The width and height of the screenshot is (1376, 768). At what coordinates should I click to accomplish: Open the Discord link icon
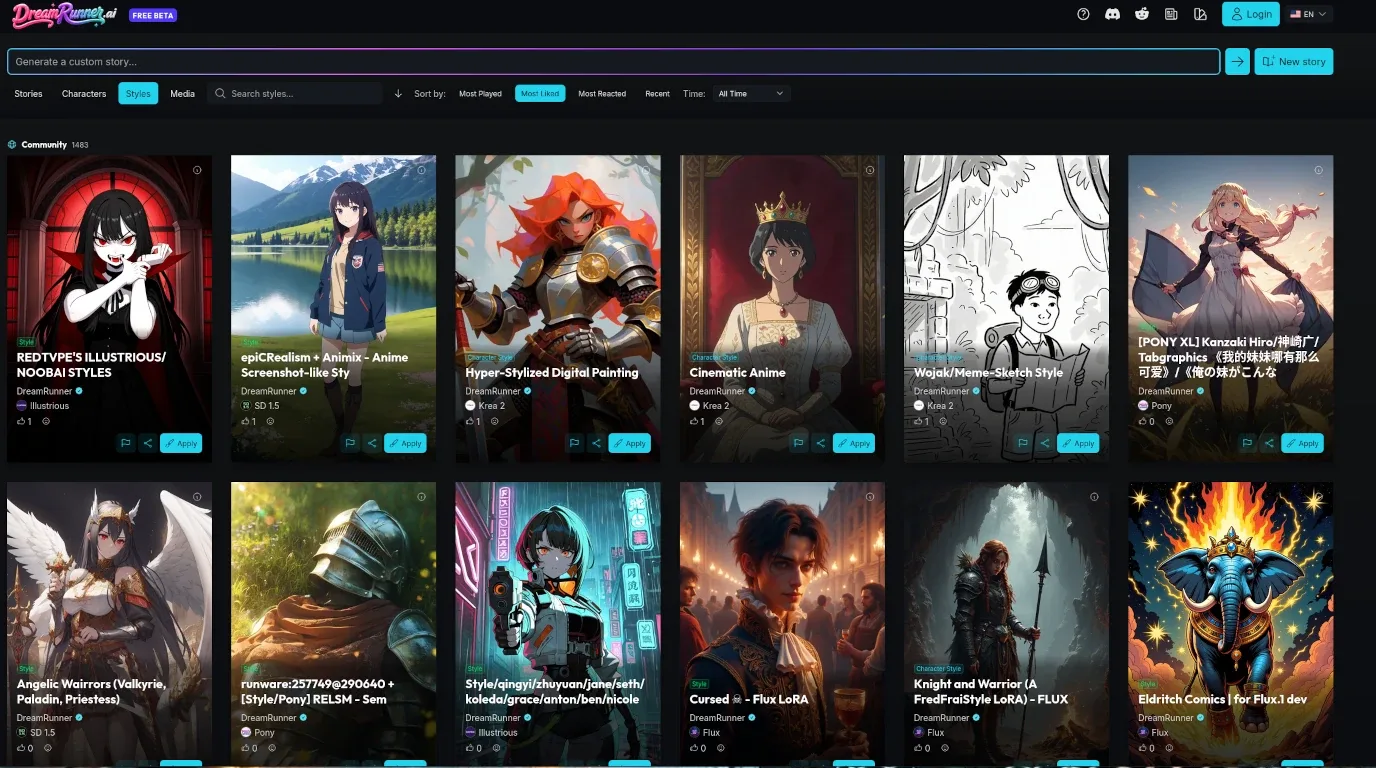pyautogui.click(x=1112, y=14)
